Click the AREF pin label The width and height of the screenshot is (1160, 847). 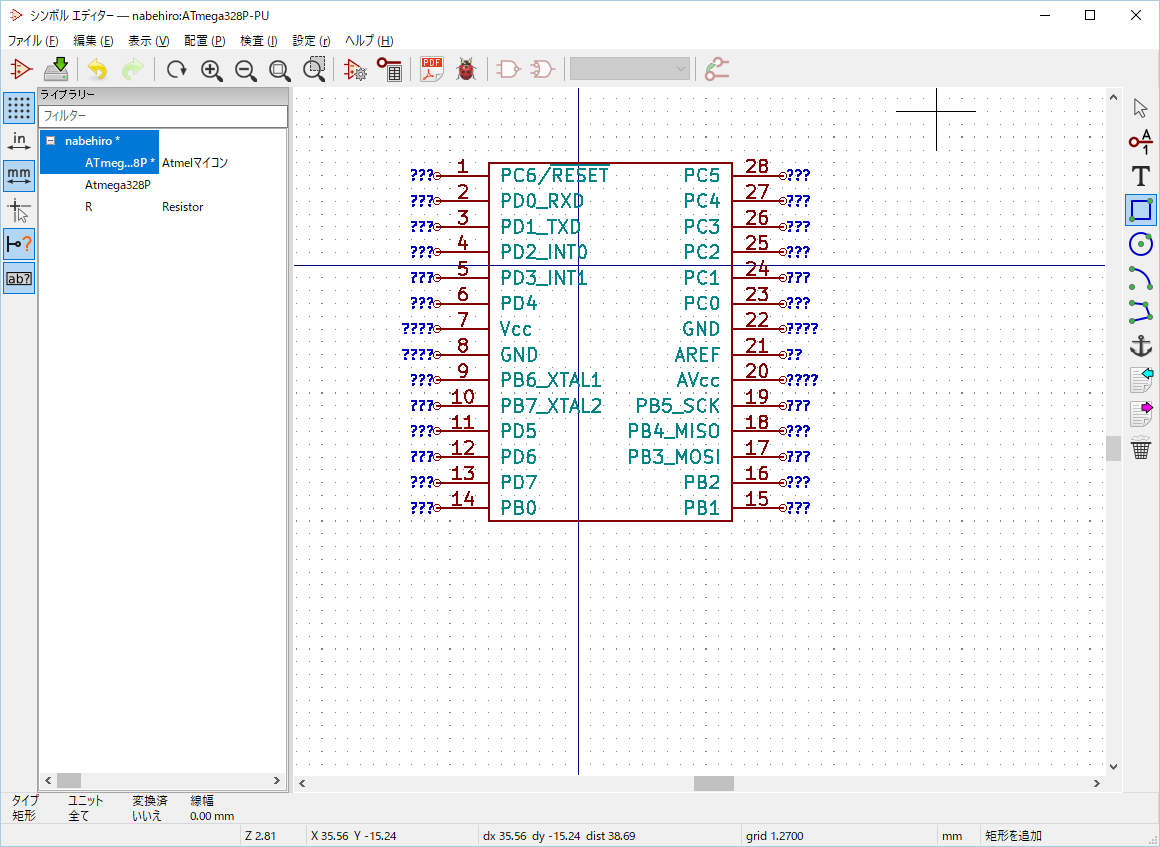(x=697, y=355)
